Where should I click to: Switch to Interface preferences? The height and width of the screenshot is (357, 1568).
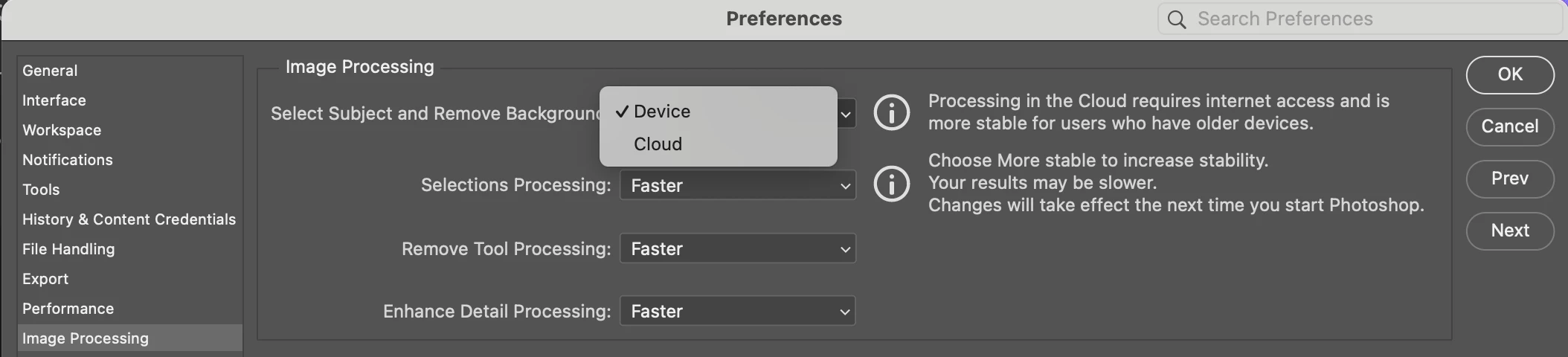point(54,100)
